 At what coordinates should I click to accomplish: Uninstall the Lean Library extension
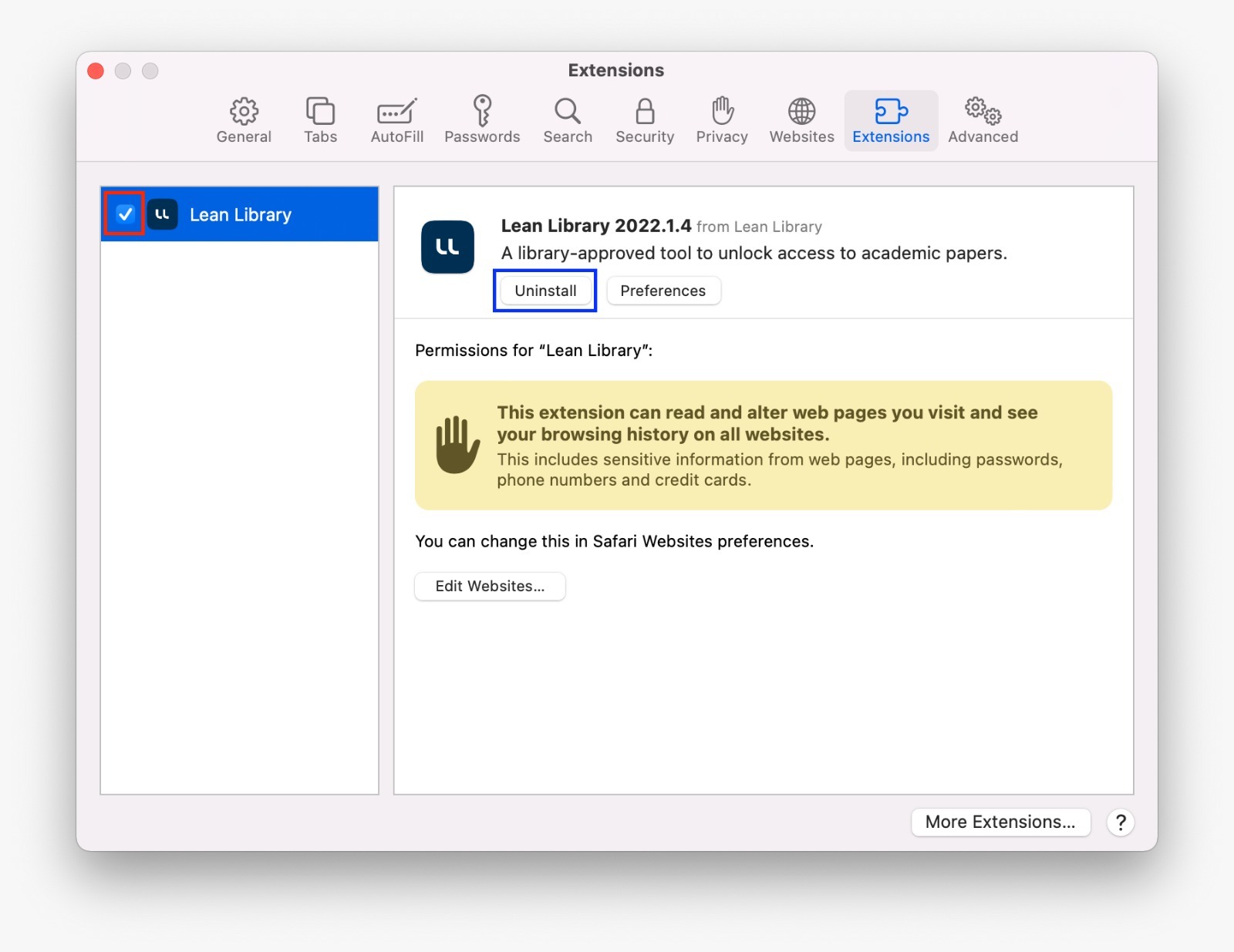coord(545,291)
